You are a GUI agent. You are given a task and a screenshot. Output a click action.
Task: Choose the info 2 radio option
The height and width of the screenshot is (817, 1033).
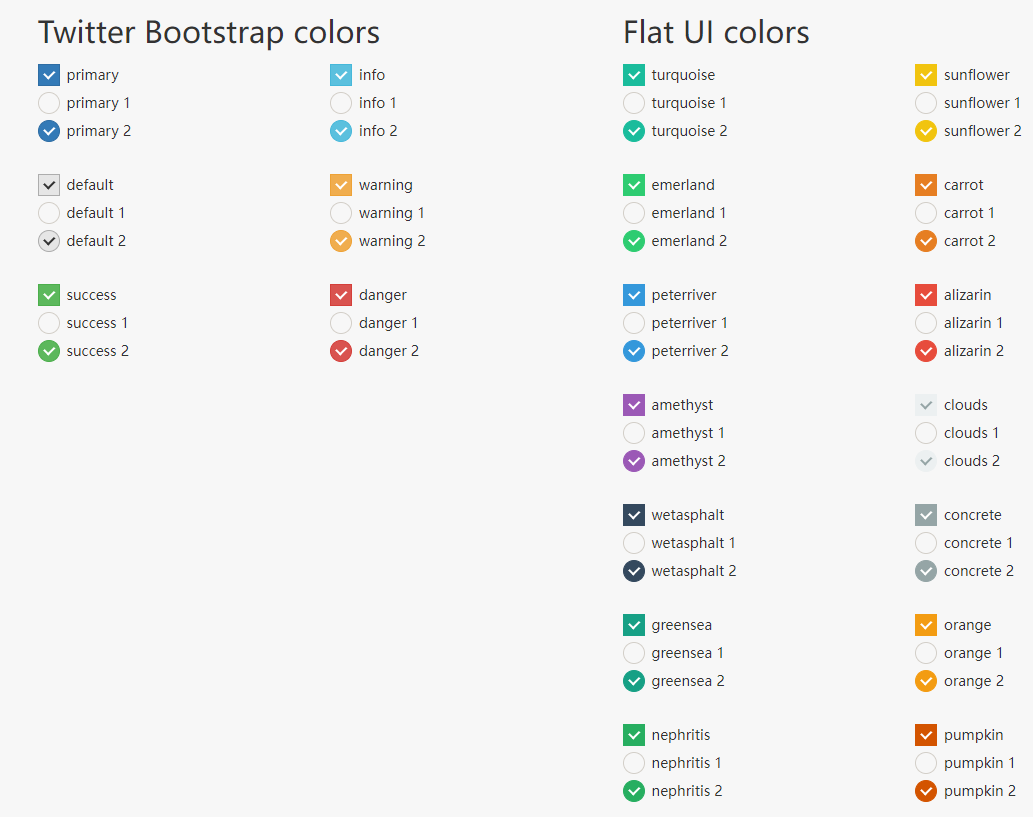pyautogui.click(x=341, y=131)
